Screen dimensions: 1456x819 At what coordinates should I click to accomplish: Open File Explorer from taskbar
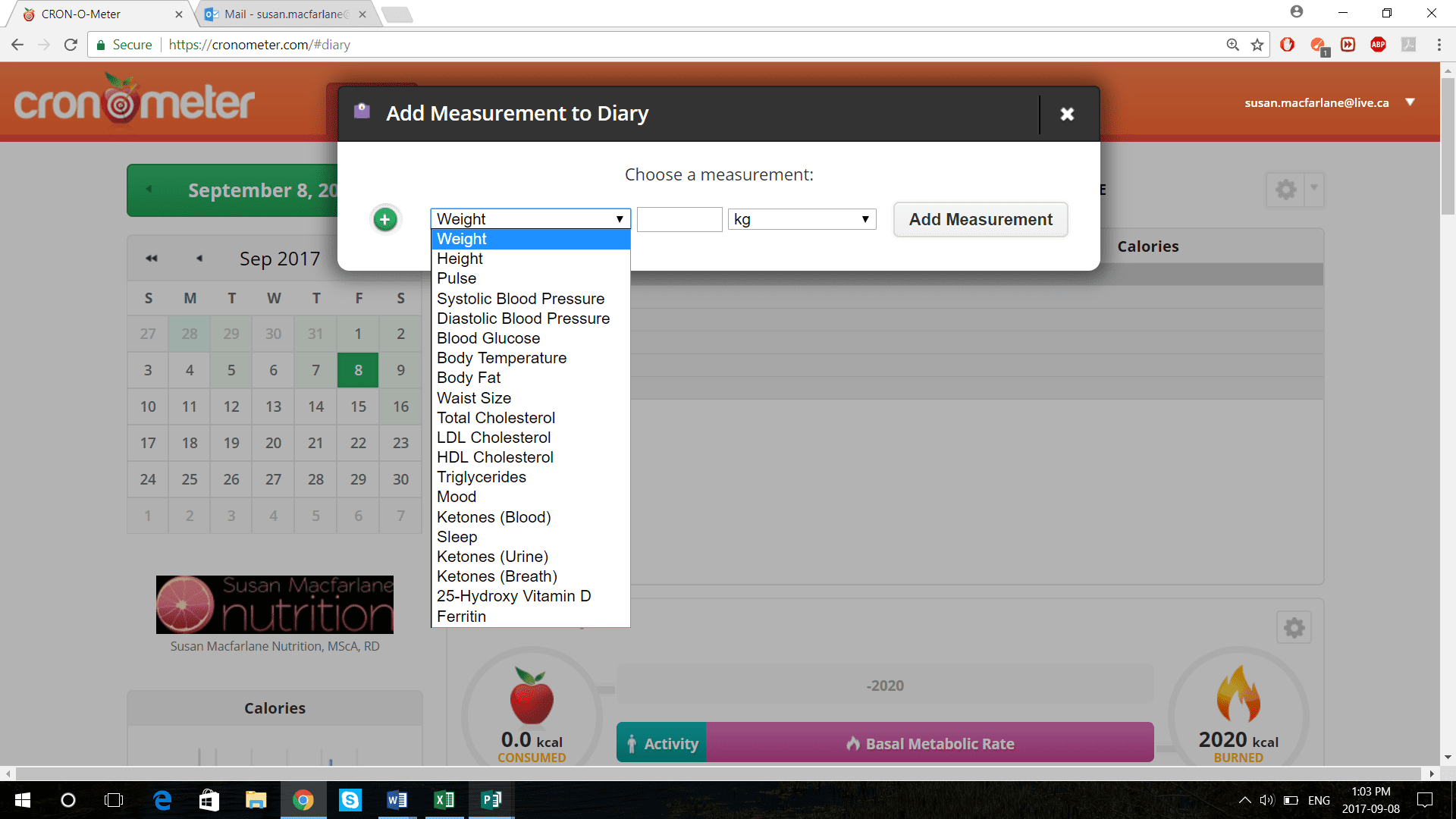[256, 800]
